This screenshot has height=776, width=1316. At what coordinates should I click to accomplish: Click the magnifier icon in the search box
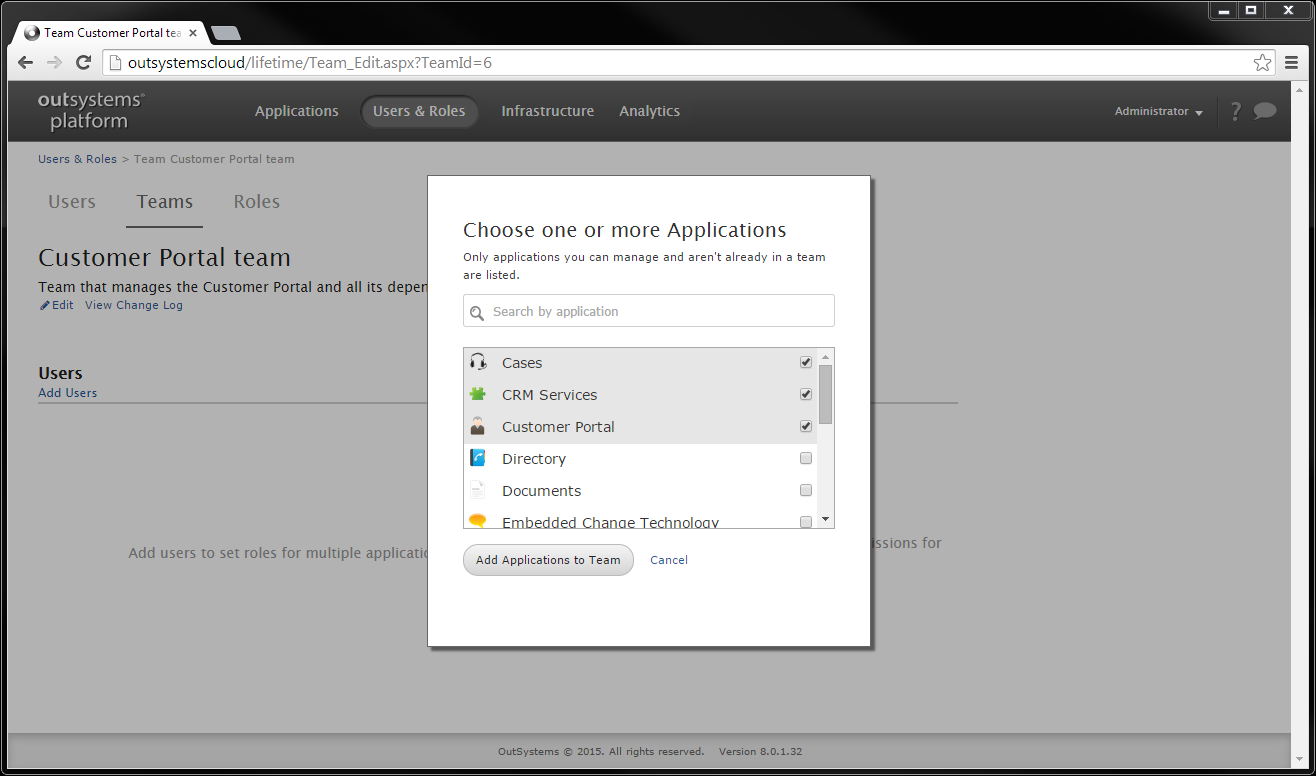[477, 311]
